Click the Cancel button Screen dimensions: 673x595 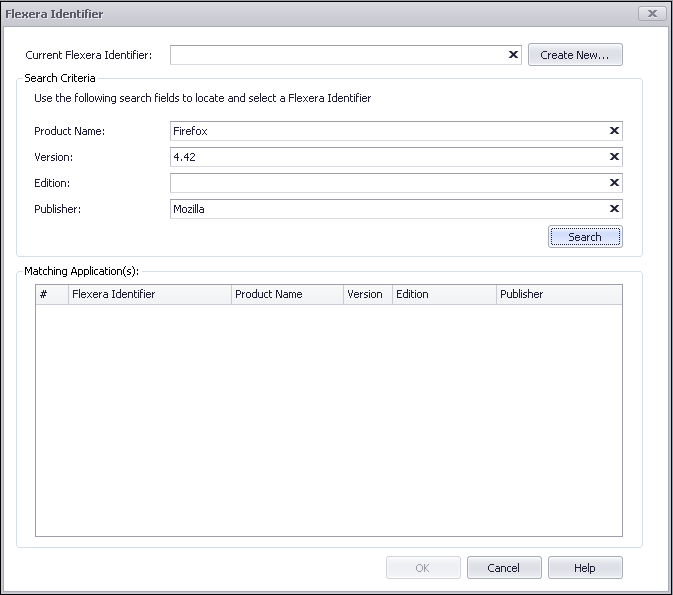[503, 568]
